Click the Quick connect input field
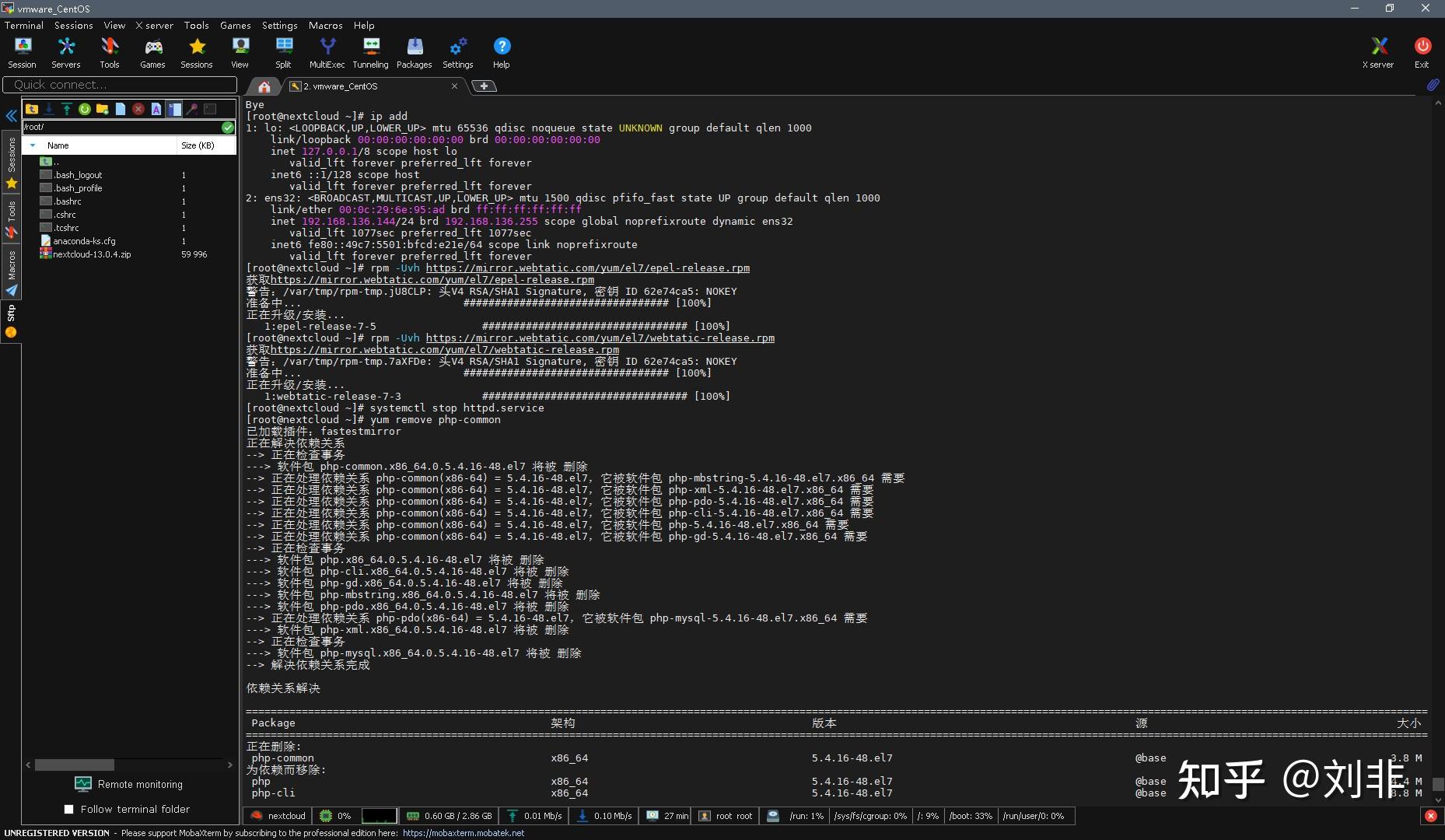 120,85
